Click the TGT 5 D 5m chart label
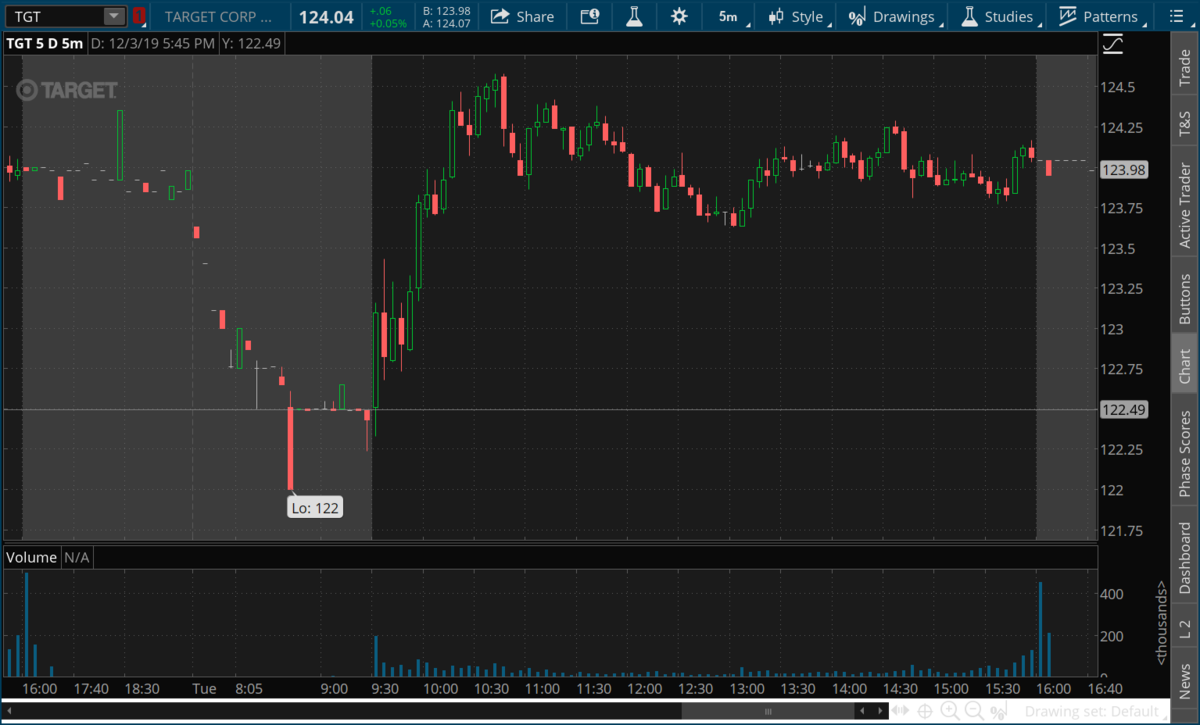This screenshot has height=725, width=1200. (x=44, y=44)
